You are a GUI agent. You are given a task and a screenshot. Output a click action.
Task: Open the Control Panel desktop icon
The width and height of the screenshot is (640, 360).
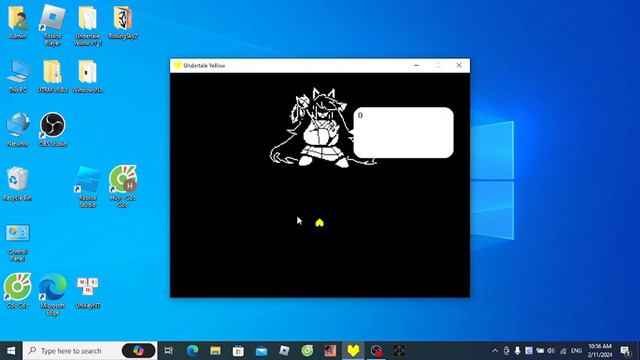18,243
